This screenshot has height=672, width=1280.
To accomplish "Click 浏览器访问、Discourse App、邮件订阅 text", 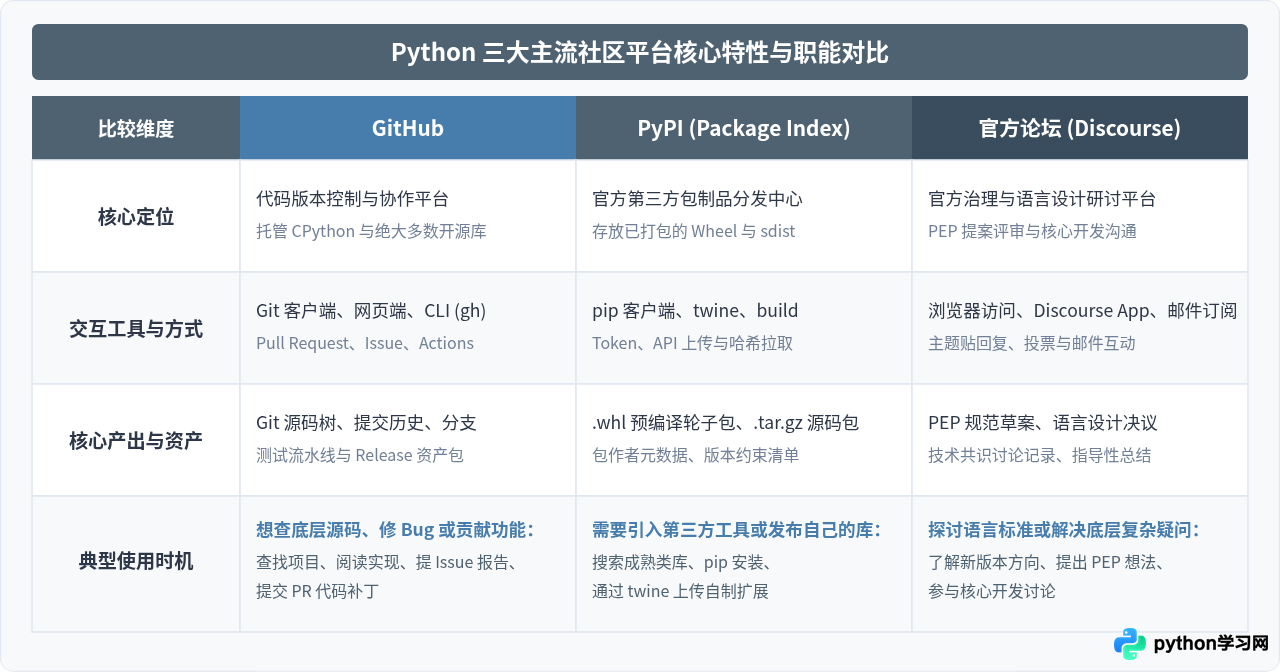I will (x=1082, y=311).
